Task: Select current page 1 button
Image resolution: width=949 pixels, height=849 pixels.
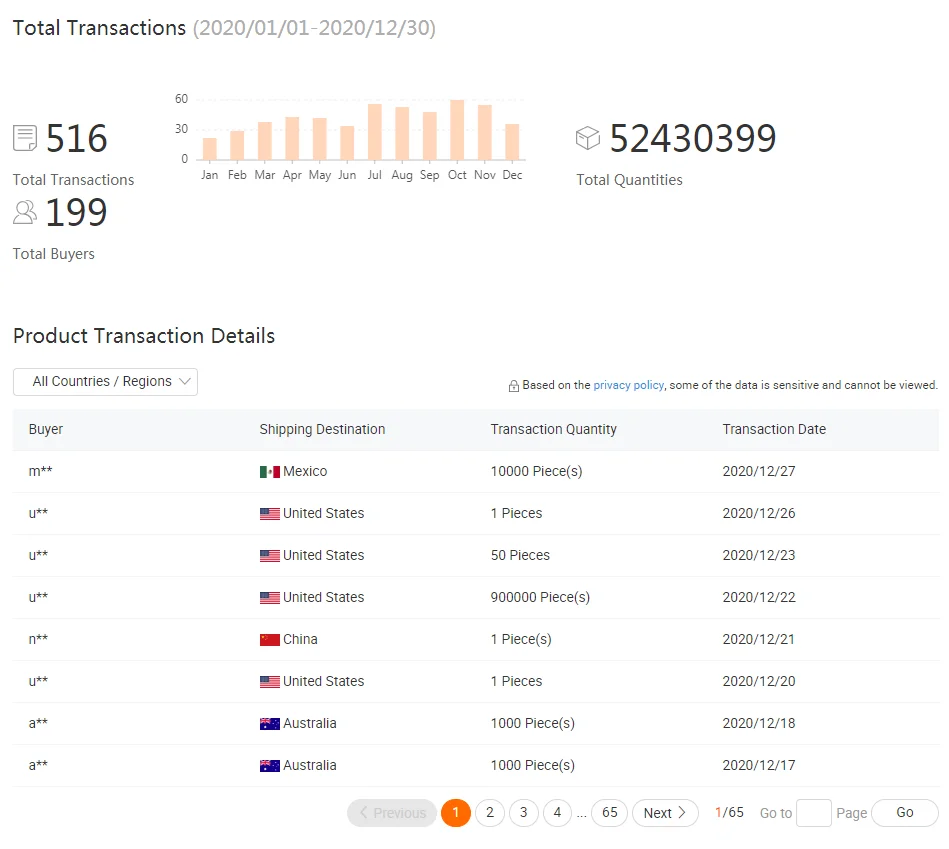Action: (455, 813)
